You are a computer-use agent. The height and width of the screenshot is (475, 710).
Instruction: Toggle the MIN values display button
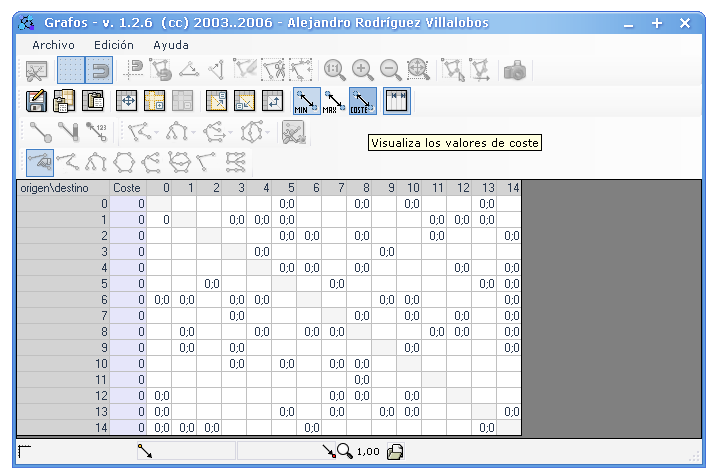(306, 101)
